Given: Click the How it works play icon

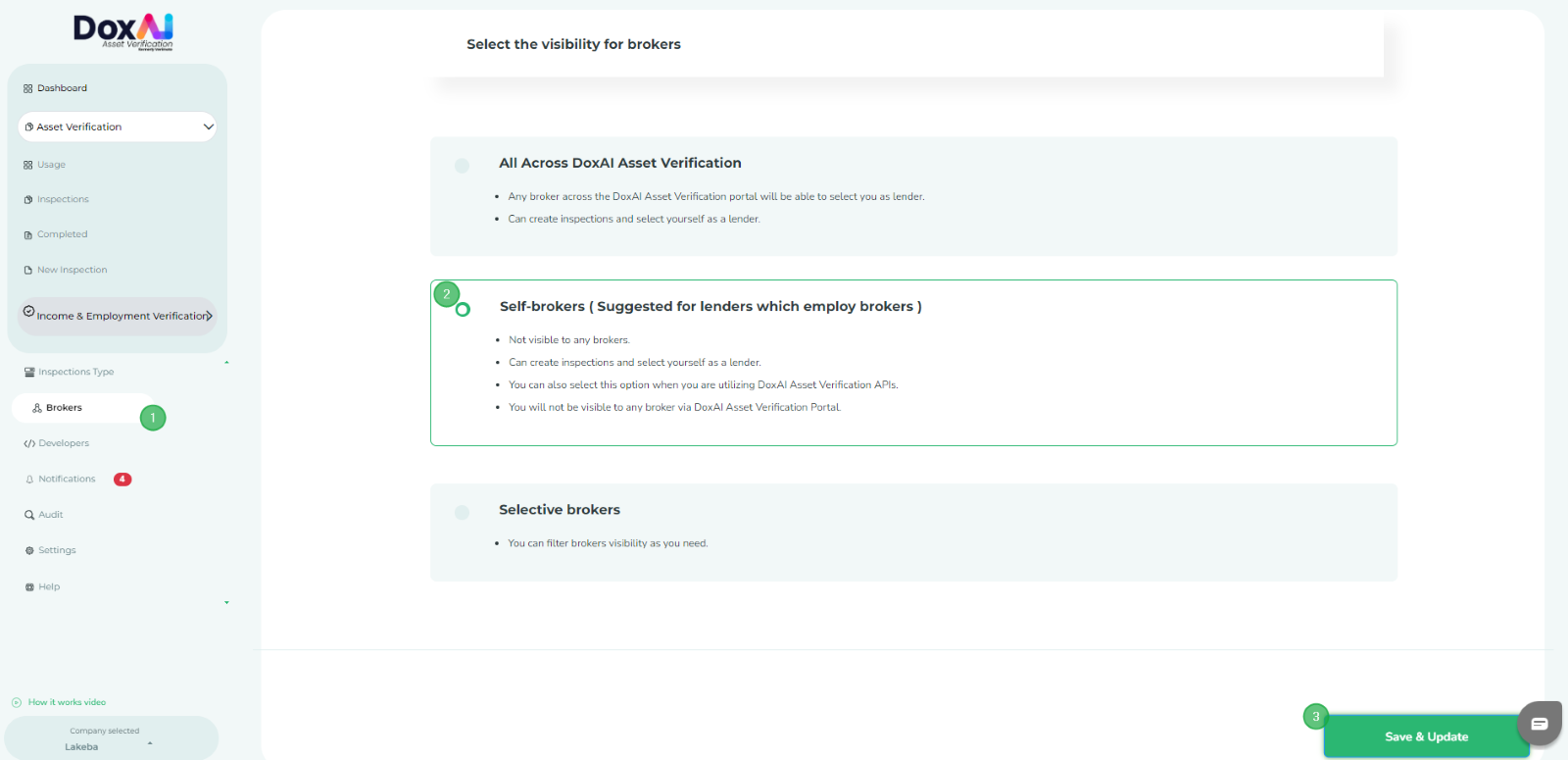Looking at the screenshot, I should coord(17,702).
